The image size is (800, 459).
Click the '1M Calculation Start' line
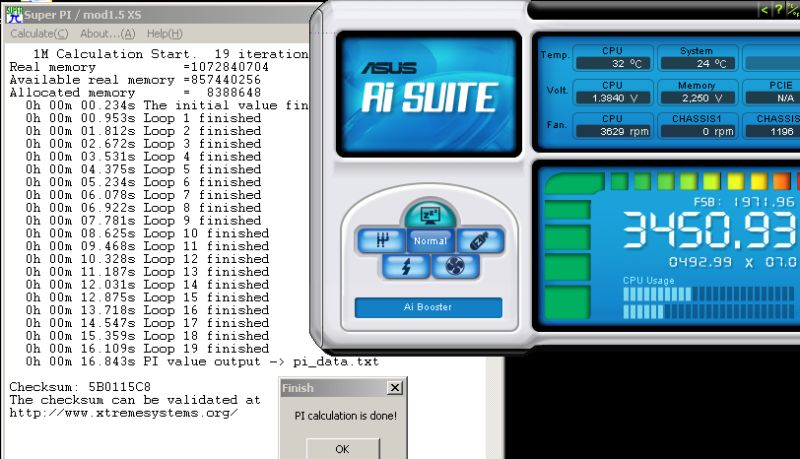[171, 54]
